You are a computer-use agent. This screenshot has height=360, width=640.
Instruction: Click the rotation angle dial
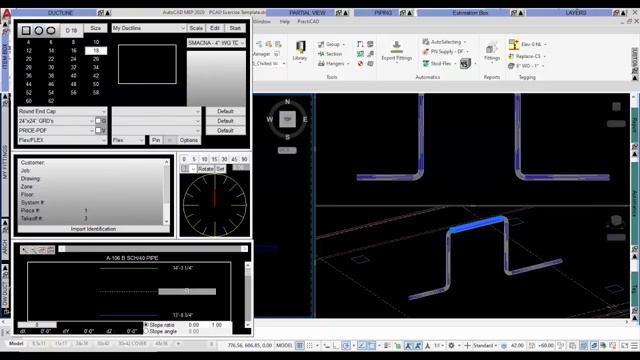(215, 205)
